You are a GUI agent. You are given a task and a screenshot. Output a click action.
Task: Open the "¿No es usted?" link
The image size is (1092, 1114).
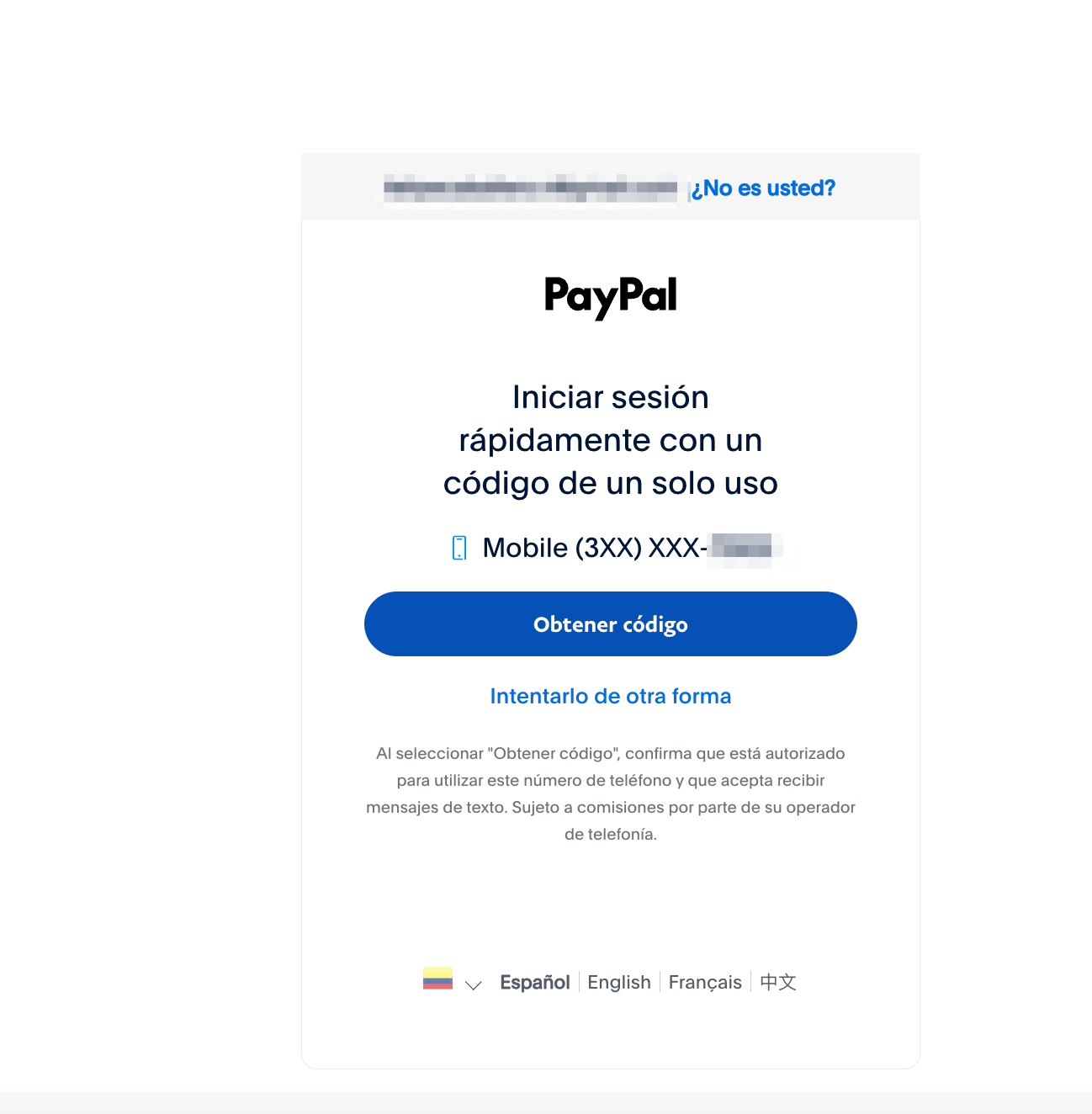(763, 188)
